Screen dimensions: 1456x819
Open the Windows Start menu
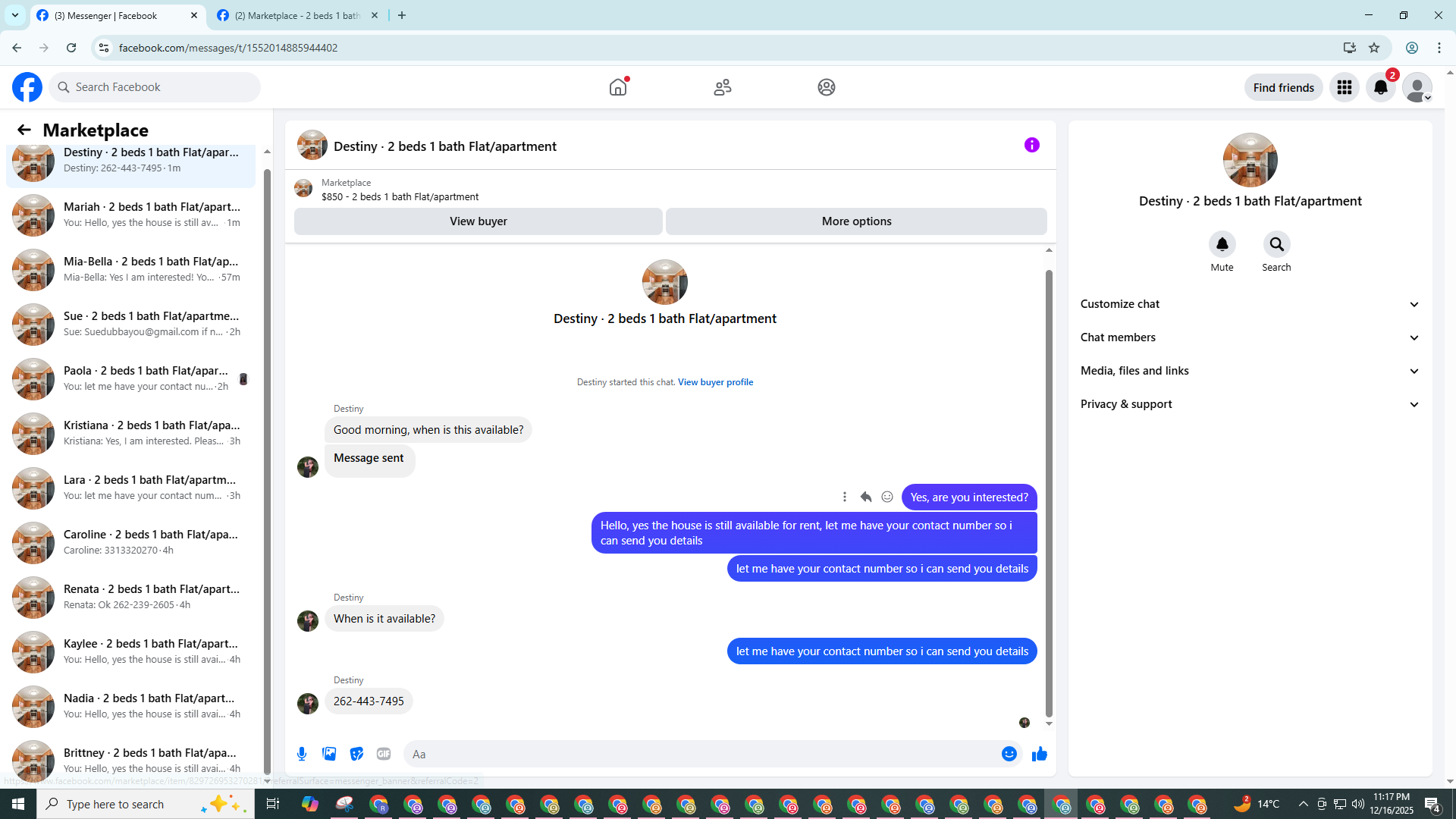click(18, 804)
